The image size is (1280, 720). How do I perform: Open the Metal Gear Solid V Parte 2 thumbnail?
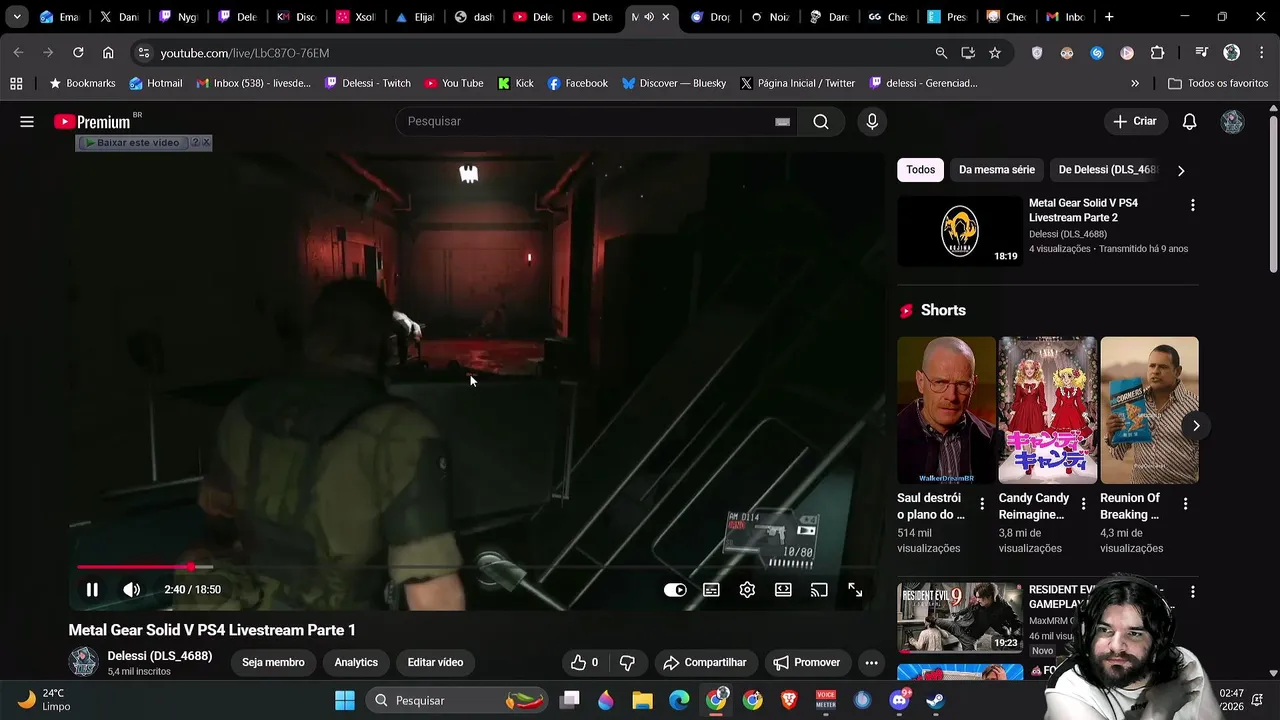[x=959, y=231]
